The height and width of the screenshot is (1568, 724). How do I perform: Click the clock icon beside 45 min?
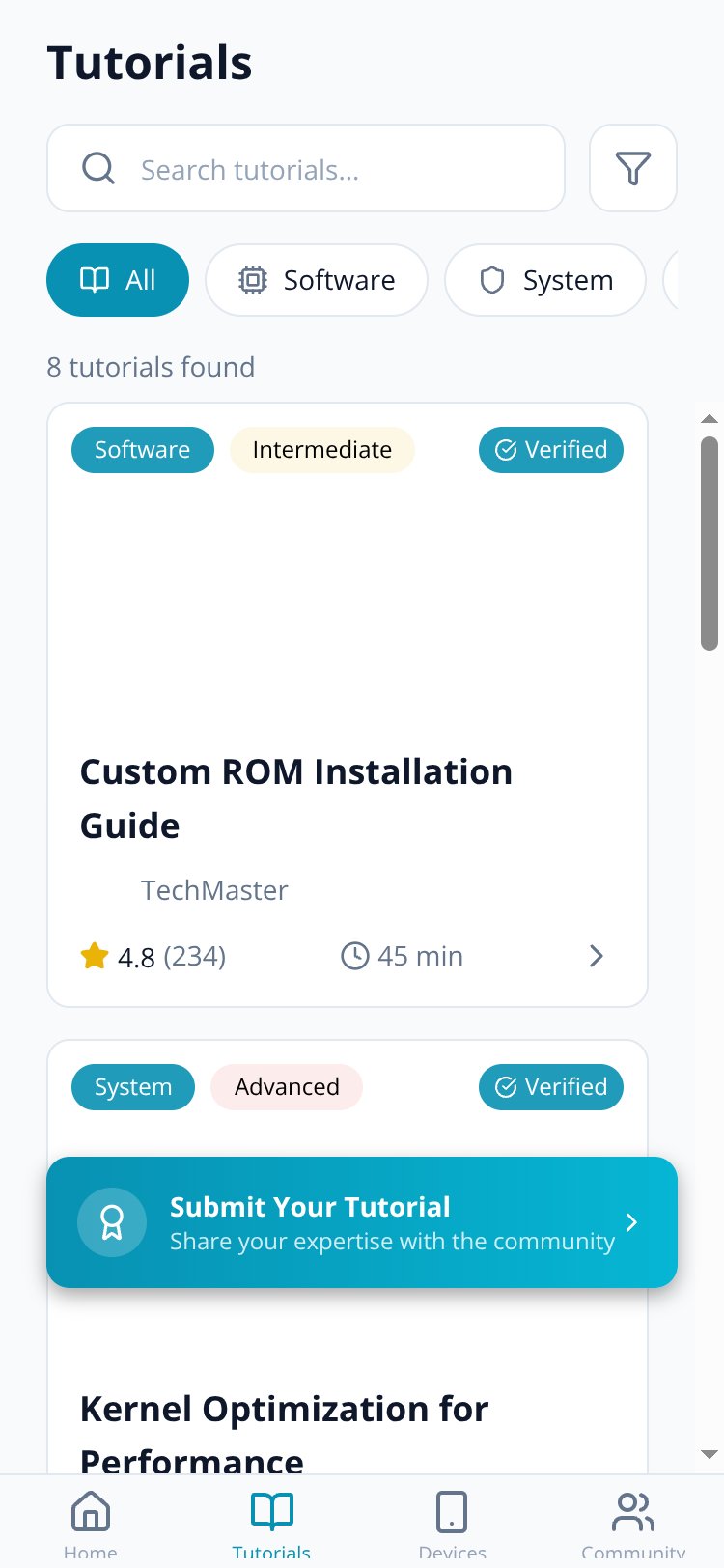point(355,956)
